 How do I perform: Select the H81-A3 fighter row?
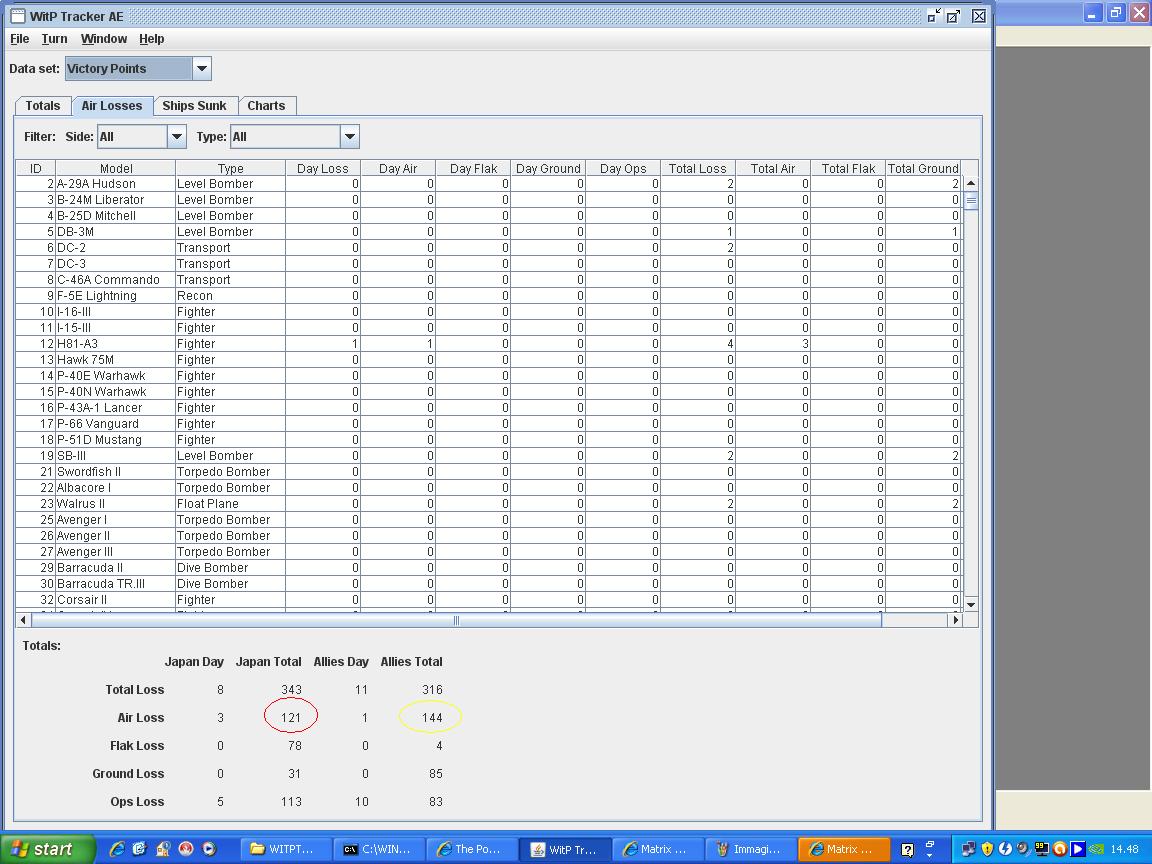(489, 344)
